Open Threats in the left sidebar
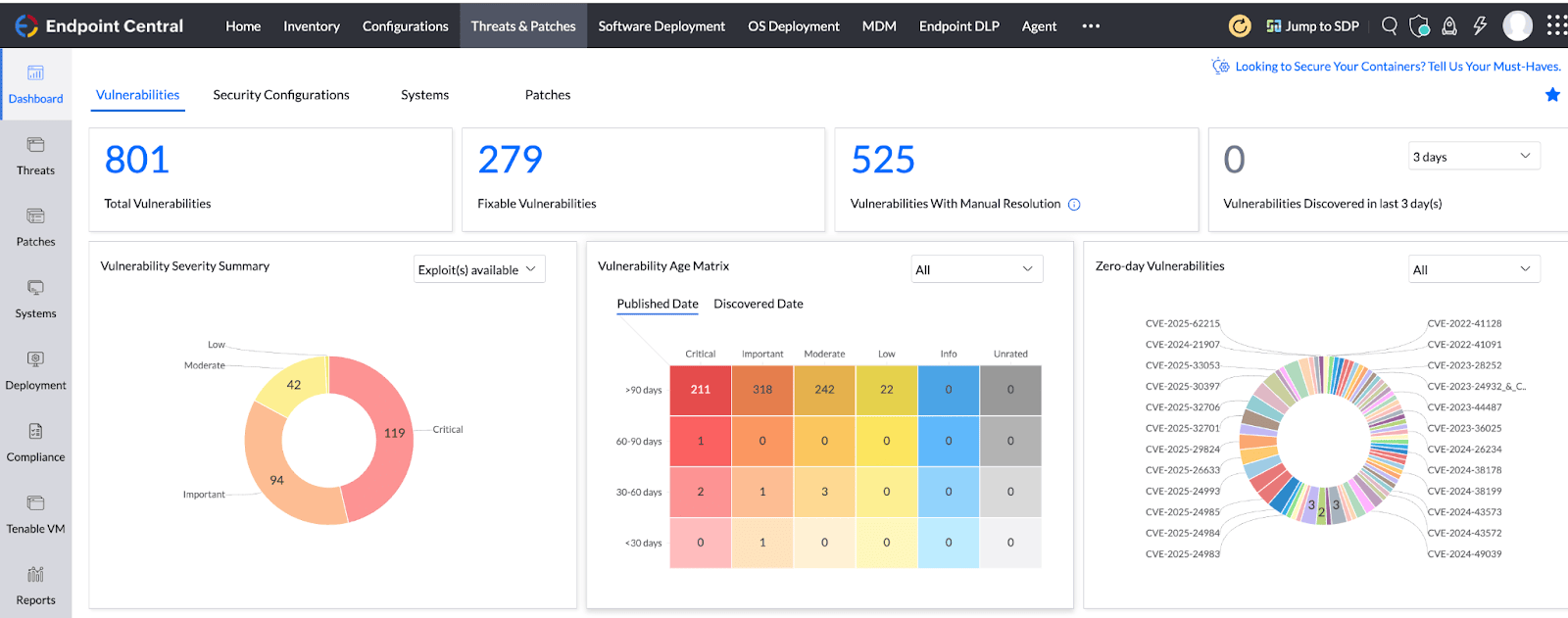1568x618 pixels. pos(35,156)
